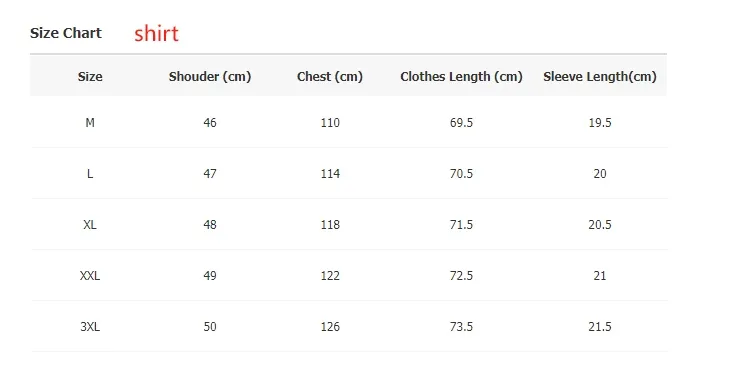Click chest value 126 for 3XL

click(330, 327)
